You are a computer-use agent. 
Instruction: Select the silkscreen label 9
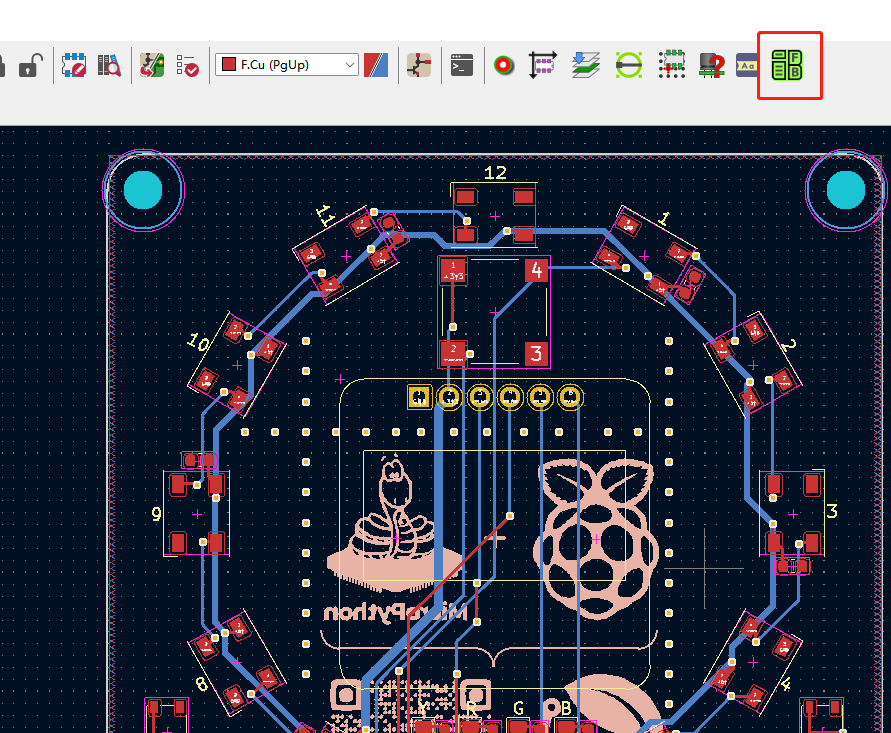coord(156,514)
